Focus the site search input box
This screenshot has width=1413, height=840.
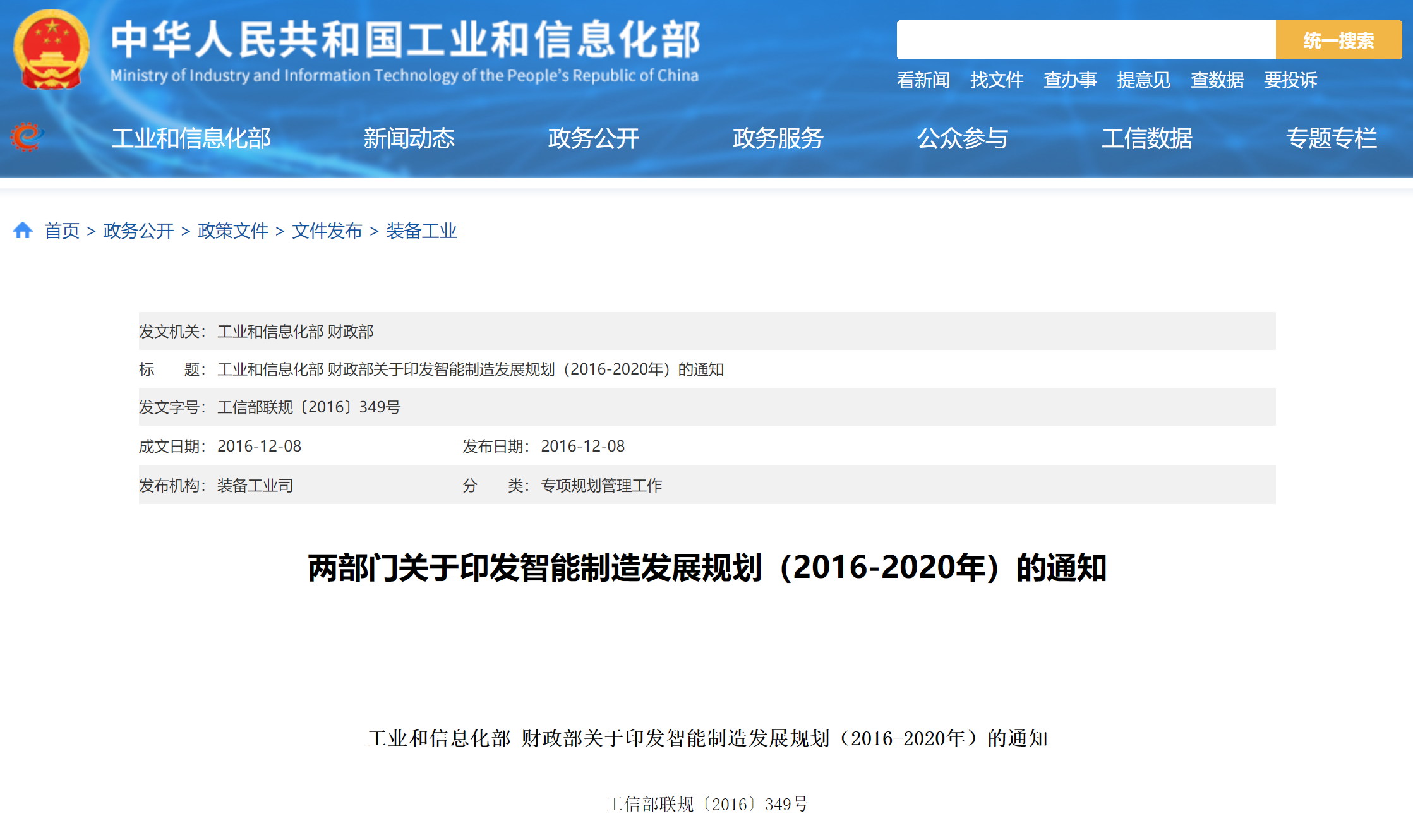1086,40
